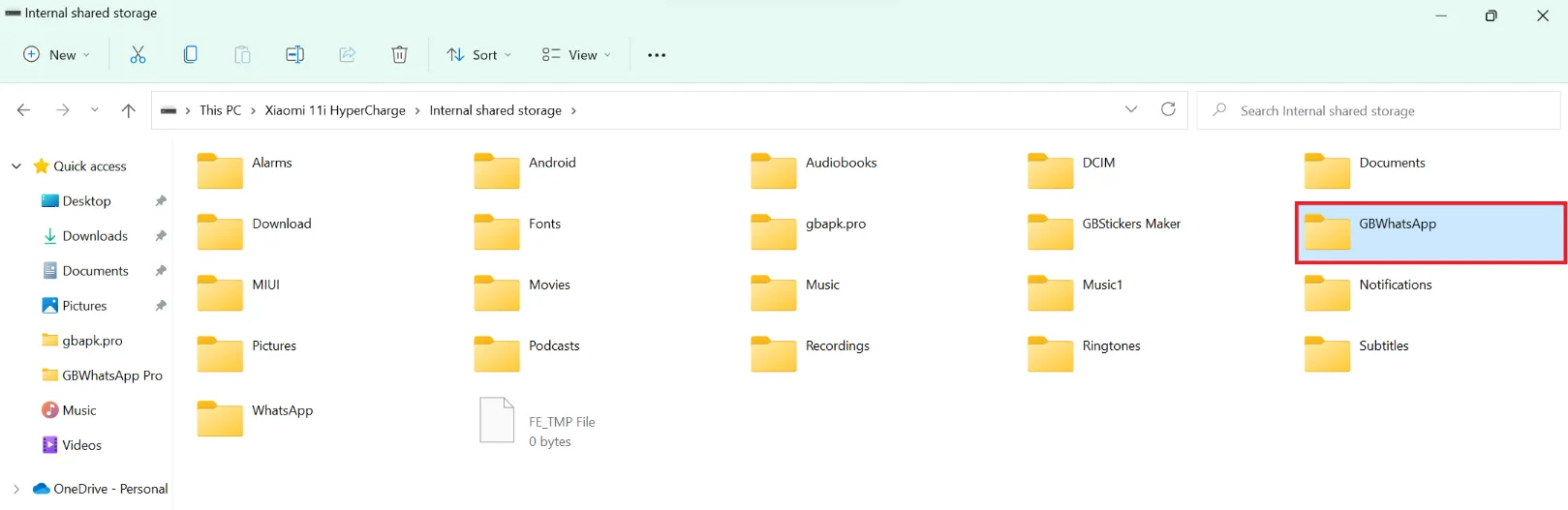
Task: Select the WhatsApp folder
Action: (x=255, y=419)
